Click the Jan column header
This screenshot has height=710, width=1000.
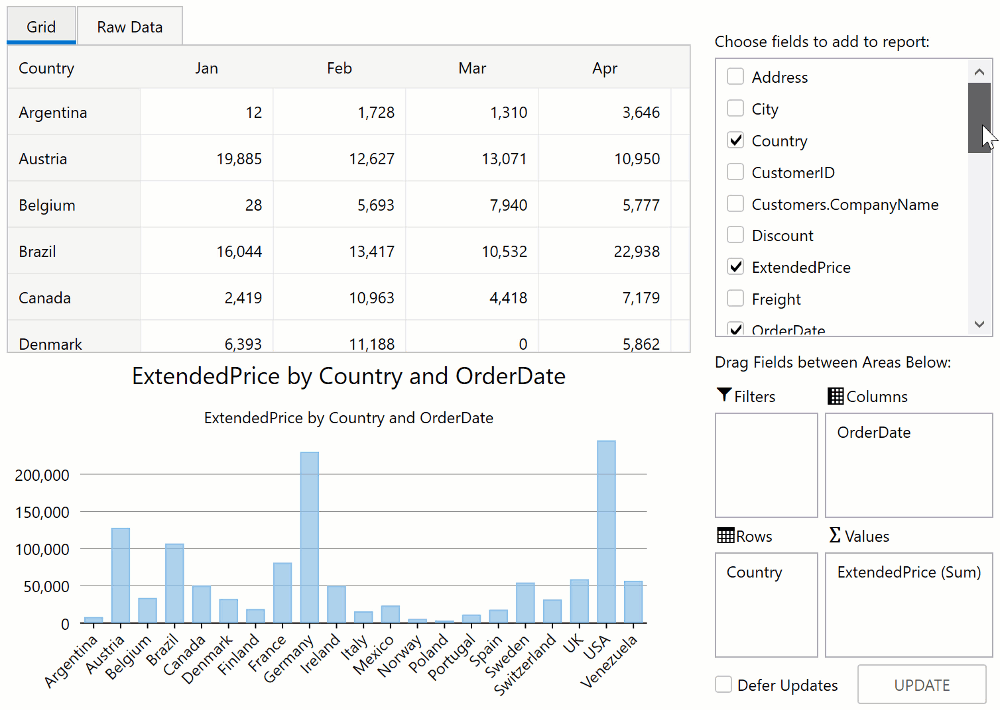tap(207, 68)
